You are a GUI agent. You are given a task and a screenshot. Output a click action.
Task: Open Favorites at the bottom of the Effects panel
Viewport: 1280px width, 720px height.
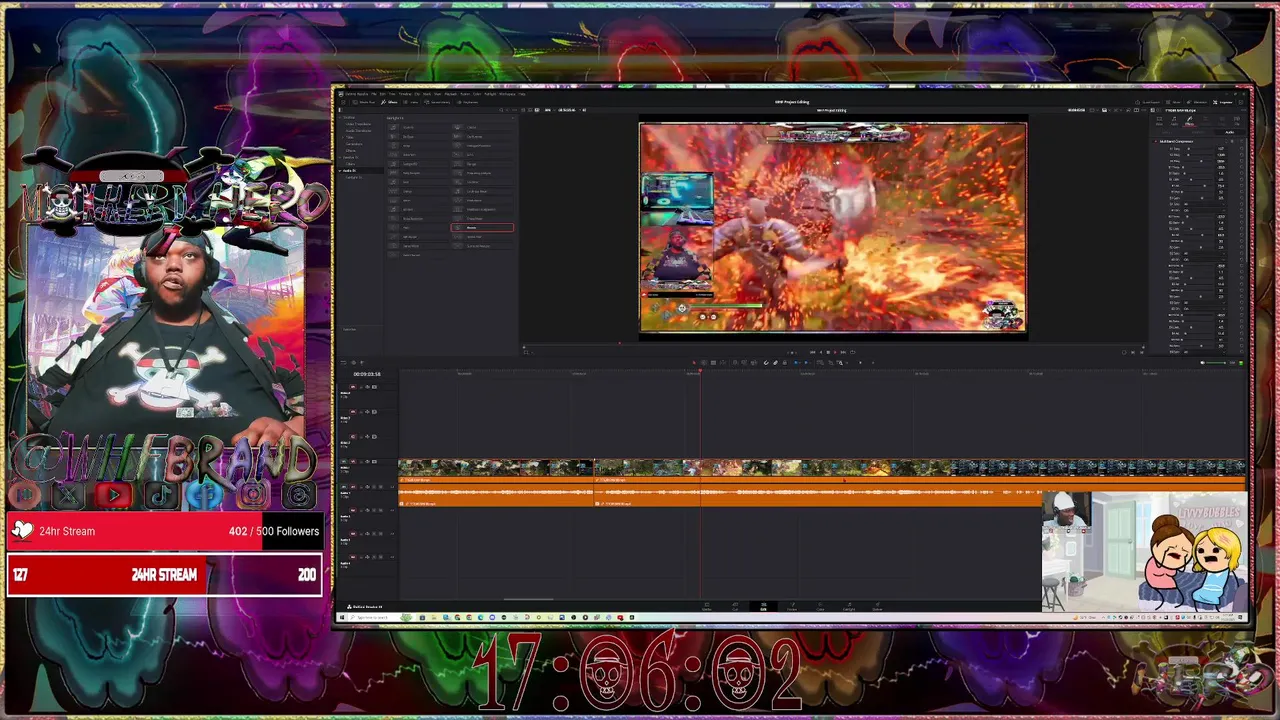(x=349, y=329)
